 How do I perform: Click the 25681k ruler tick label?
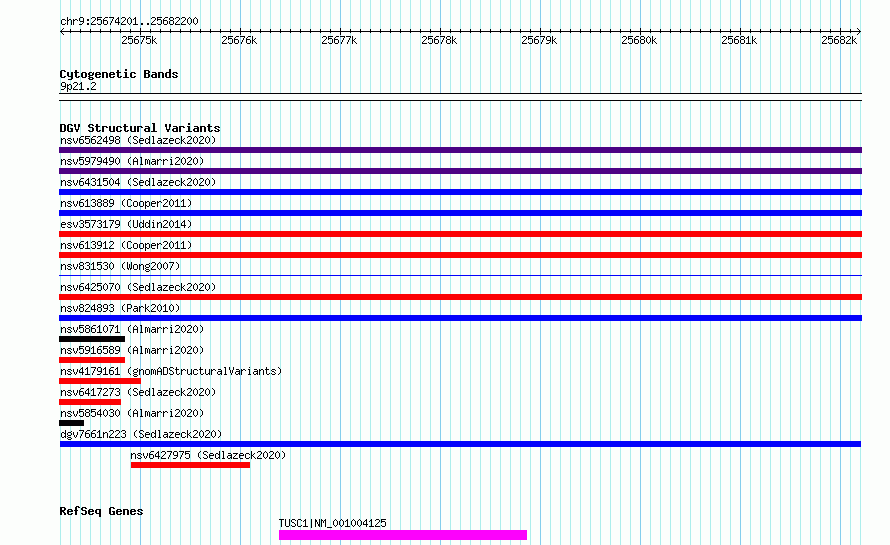pyautogui.click(x=738, y=40)
